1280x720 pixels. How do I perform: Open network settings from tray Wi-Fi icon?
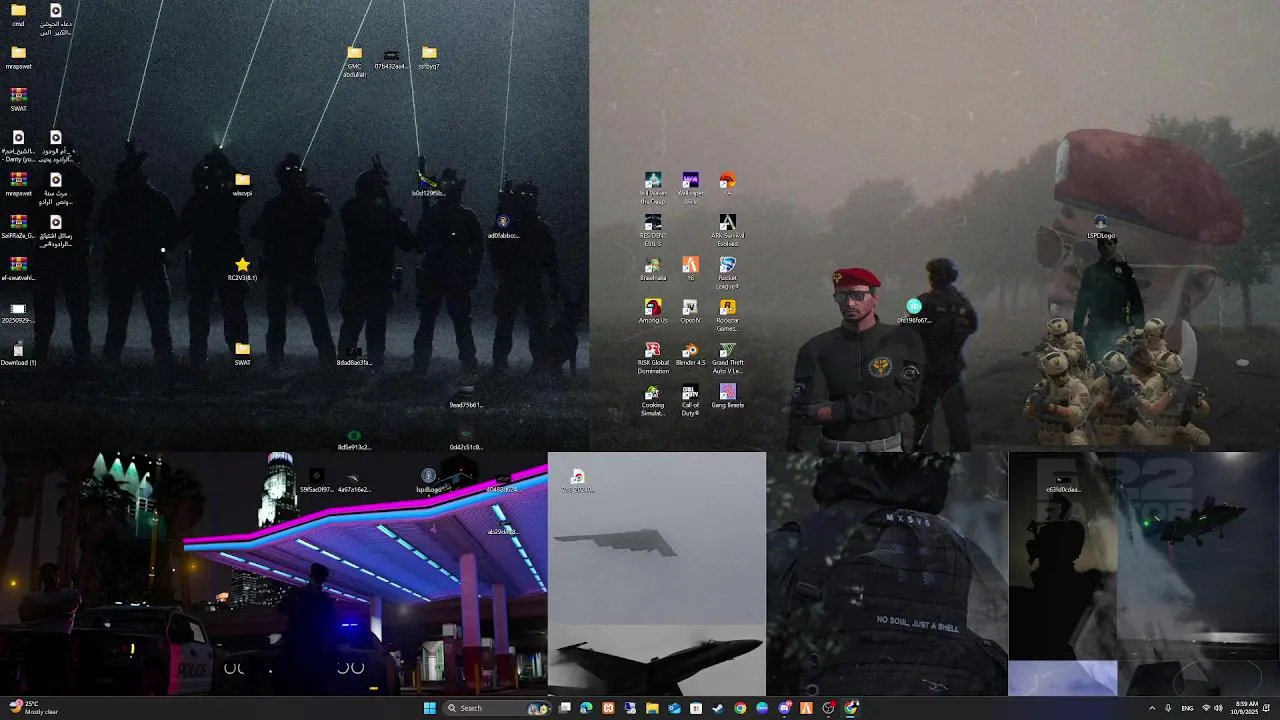click(1206, 708)
